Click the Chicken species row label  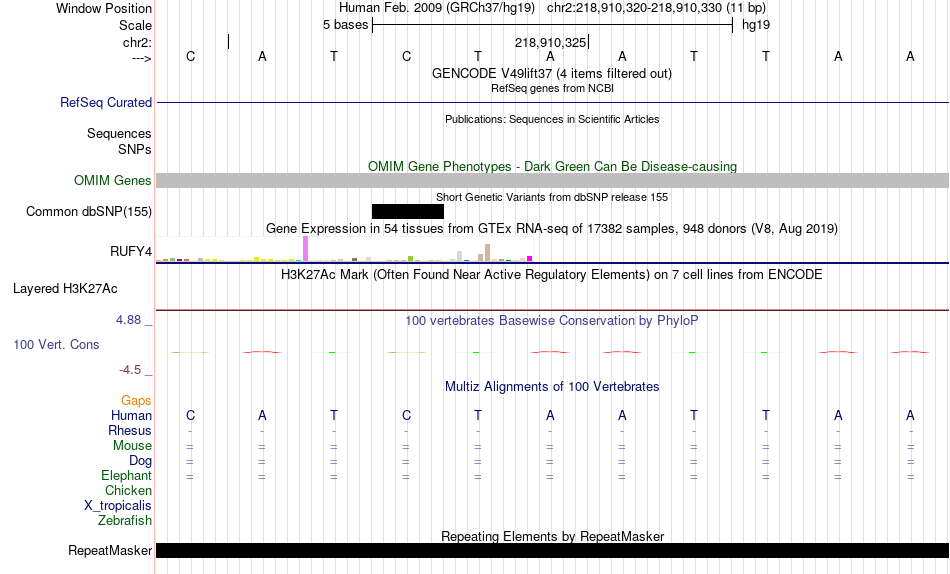pos(128,490)
